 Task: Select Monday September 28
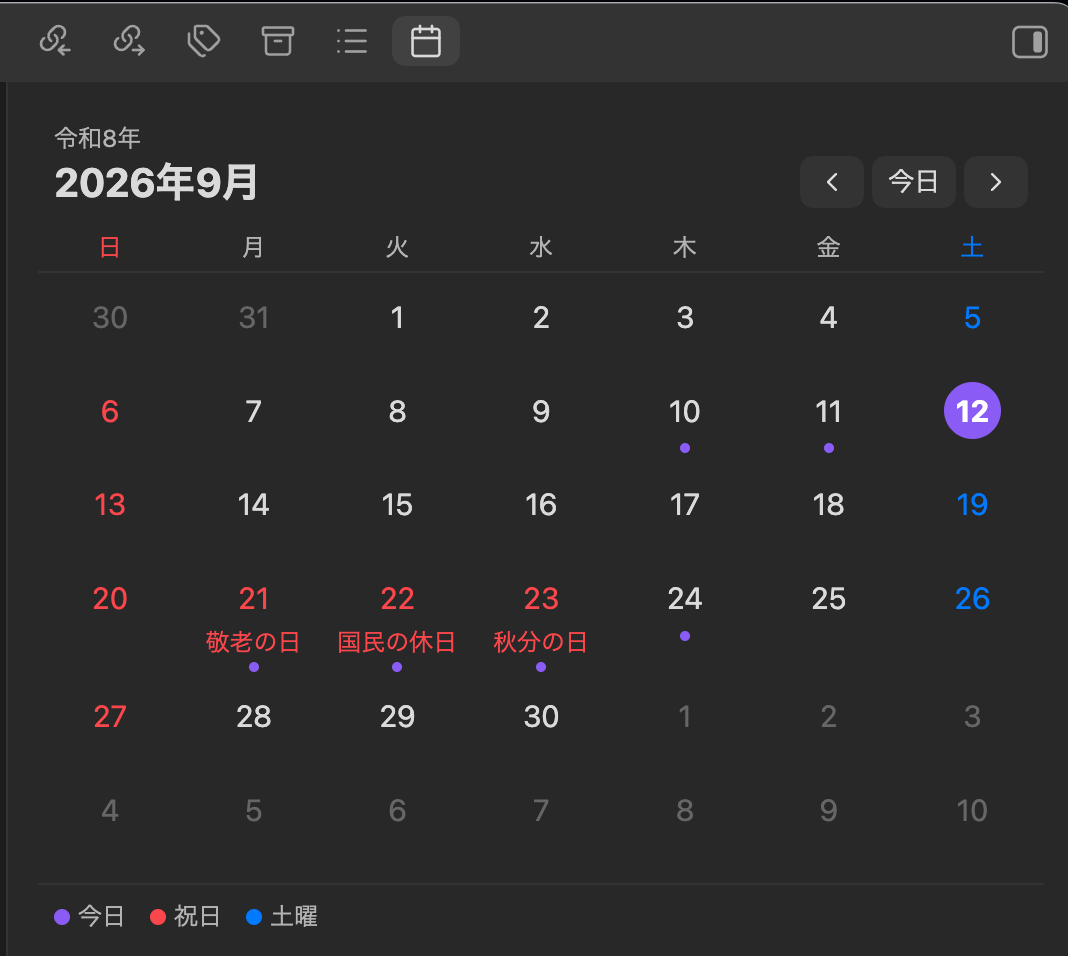[x=253, y=716]
